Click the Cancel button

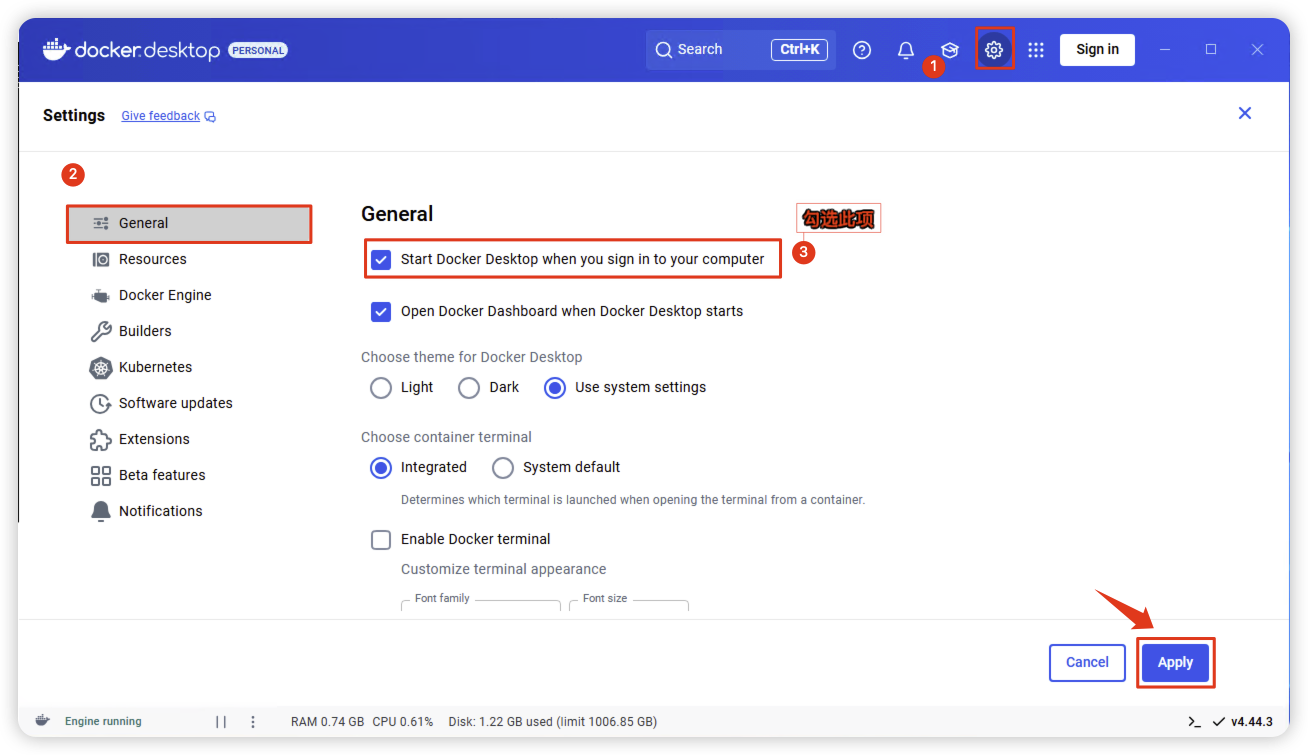[1087, 662]
